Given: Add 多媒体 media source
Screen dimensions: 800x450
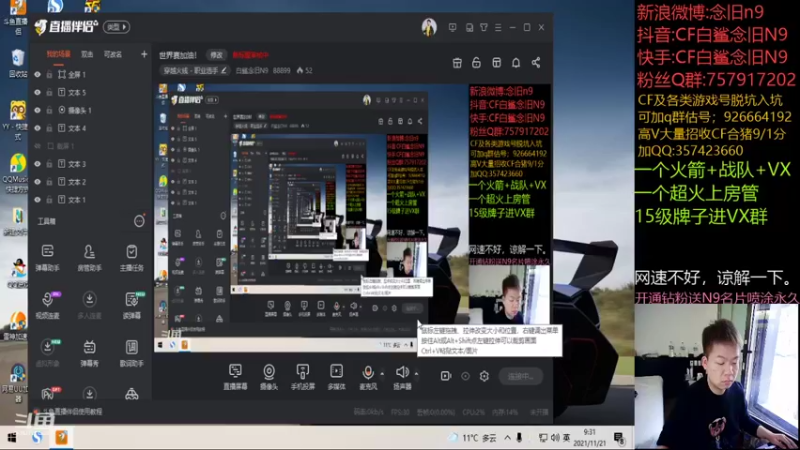Looking at the screenshot, I should pyautogui.click(x=336, y=377).
